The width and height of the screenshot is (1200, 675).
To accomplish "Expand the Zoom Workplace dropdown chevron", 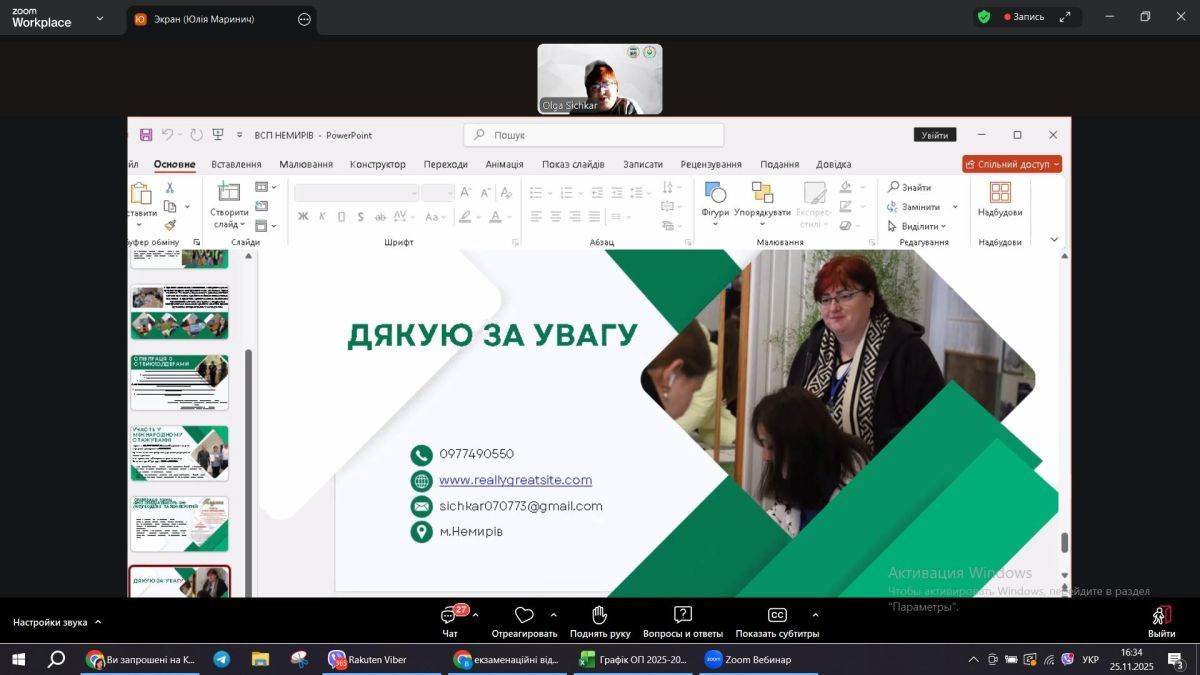I will point(99,18).
